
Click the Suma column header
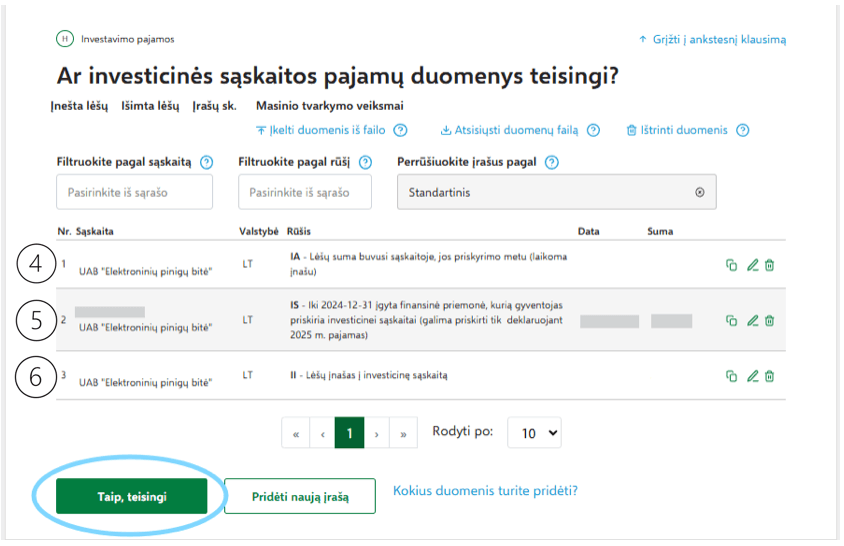click(x=660, y=232)
